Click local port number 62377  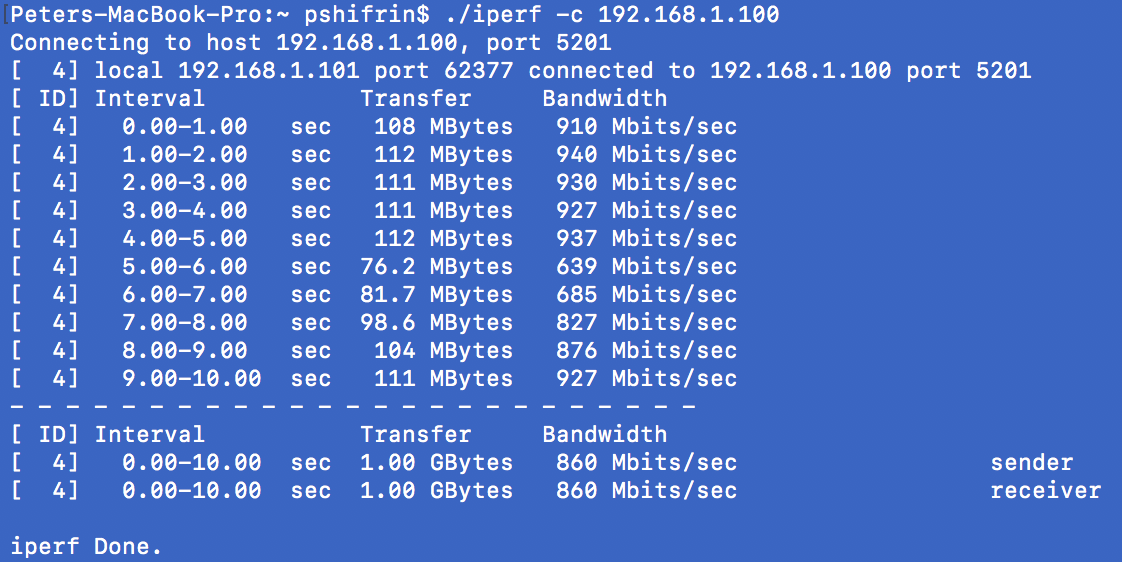pos(479,70)
